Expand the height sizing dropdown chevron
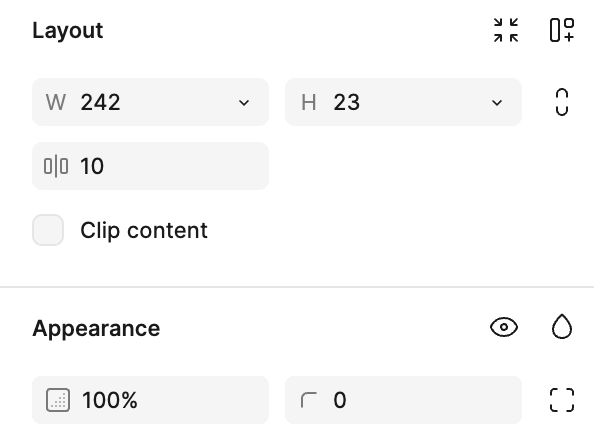594x442 pixels. 497,102
